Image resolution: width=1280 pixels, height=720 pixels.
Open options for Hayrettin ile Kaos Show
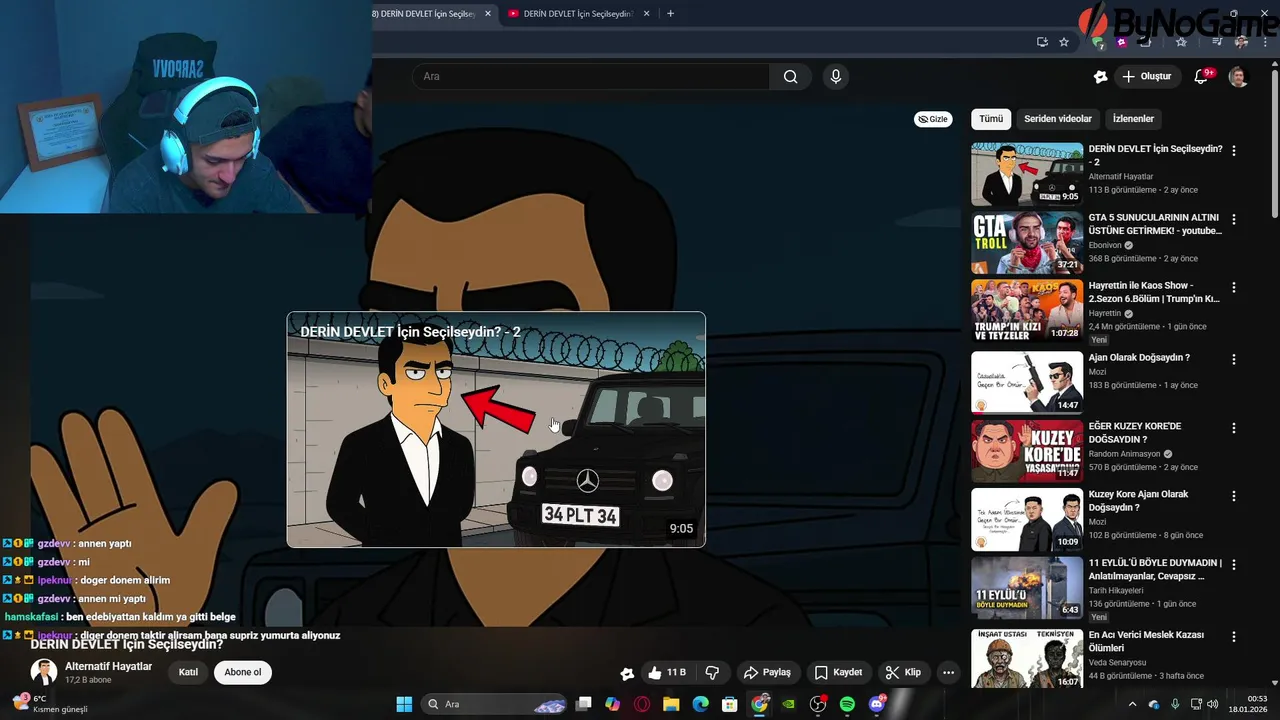[1234, 287]
